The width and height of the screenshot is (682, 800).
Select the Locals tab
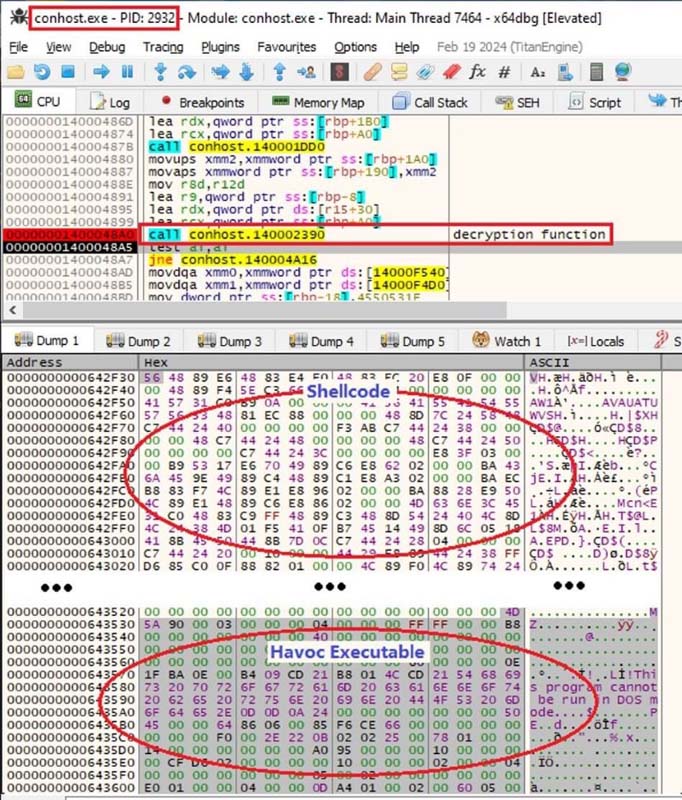point(595,341)
